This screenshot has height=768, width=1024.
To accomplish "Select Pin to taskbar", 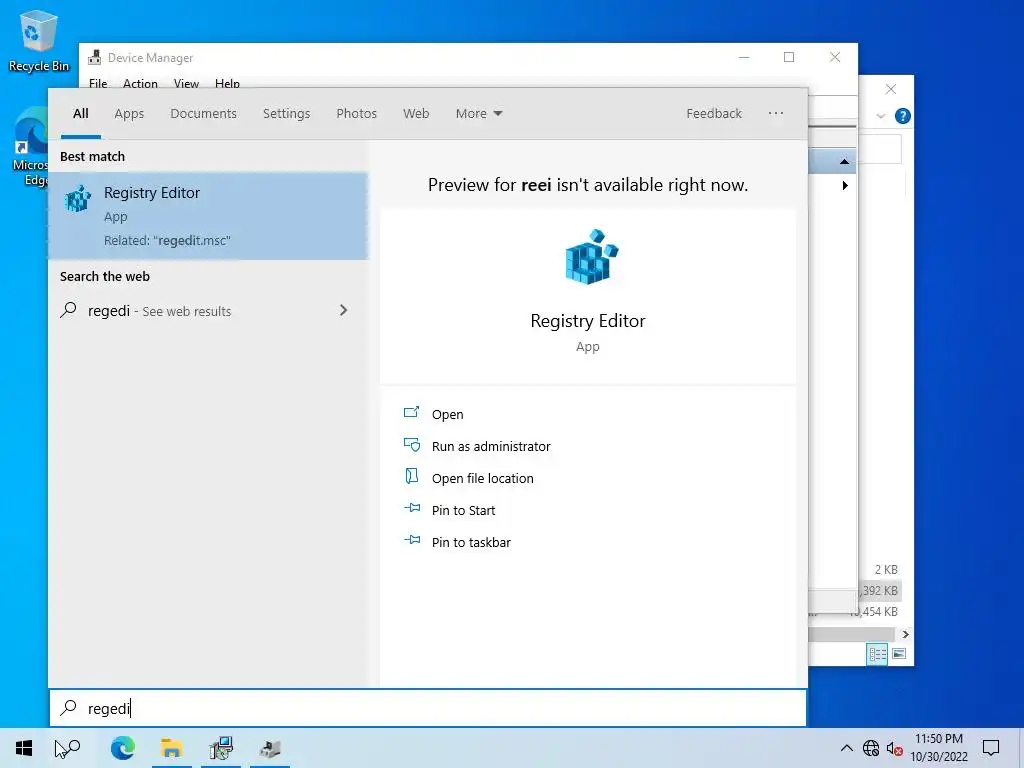I will coord(471,542).
